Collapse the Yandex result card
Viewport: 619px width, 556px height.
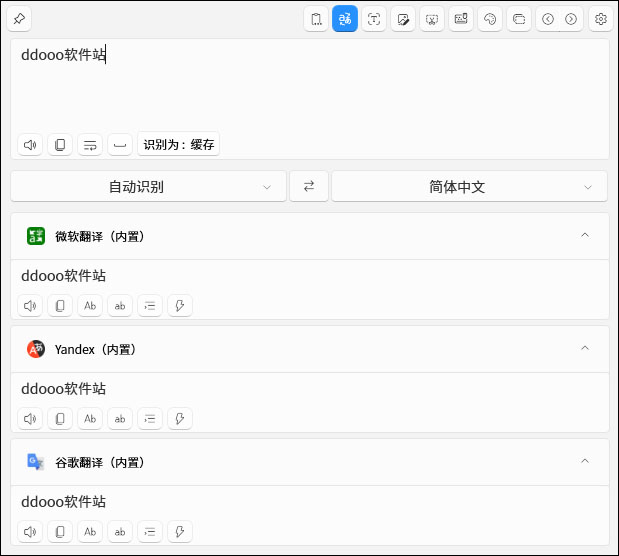tap(585, 348)
